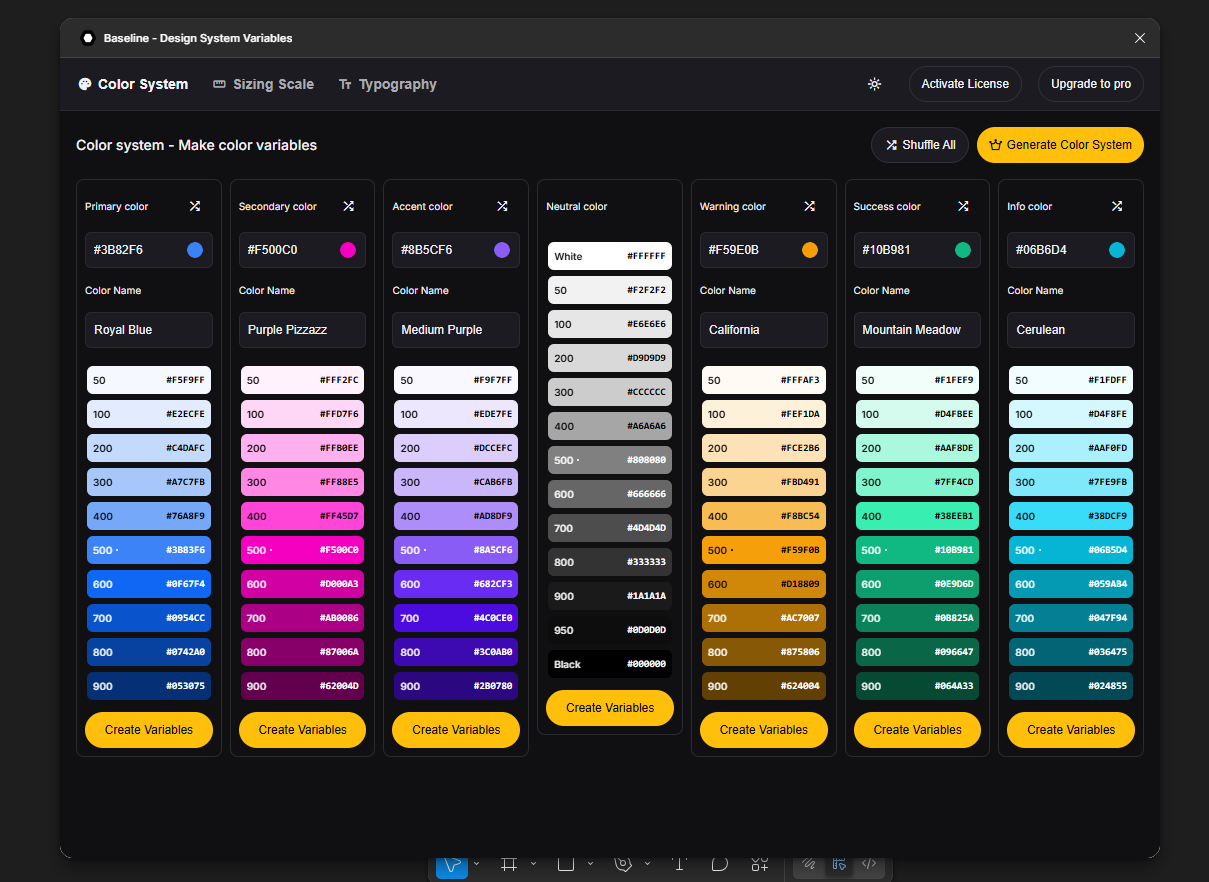This screenshot has height=882, width=1209.
Task: Expand the Frame tool dropdown chevron
Action: coord(533,864)
